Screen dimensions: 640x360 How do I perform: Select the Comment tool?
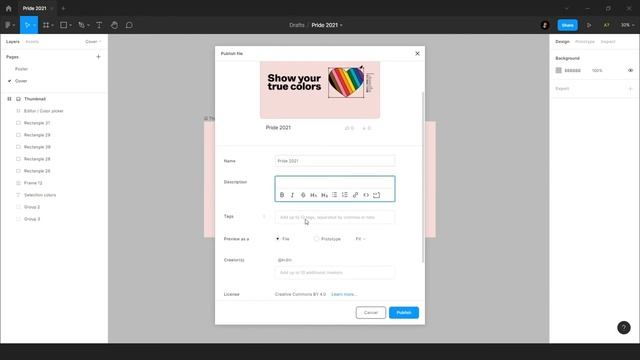(x=129, y=25)
